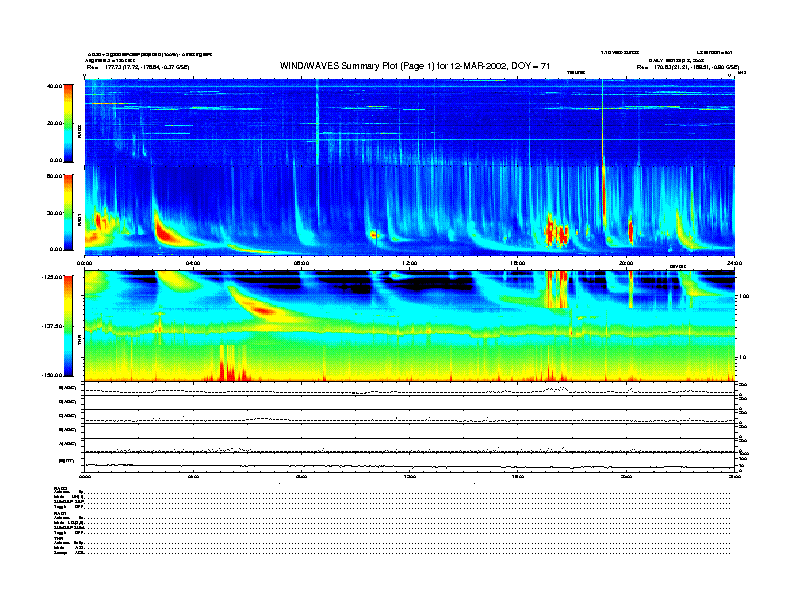Screen dimensions: 792x612
Task: Click the TNR status heading at bottom left
Action: click(x=59, y=538)
